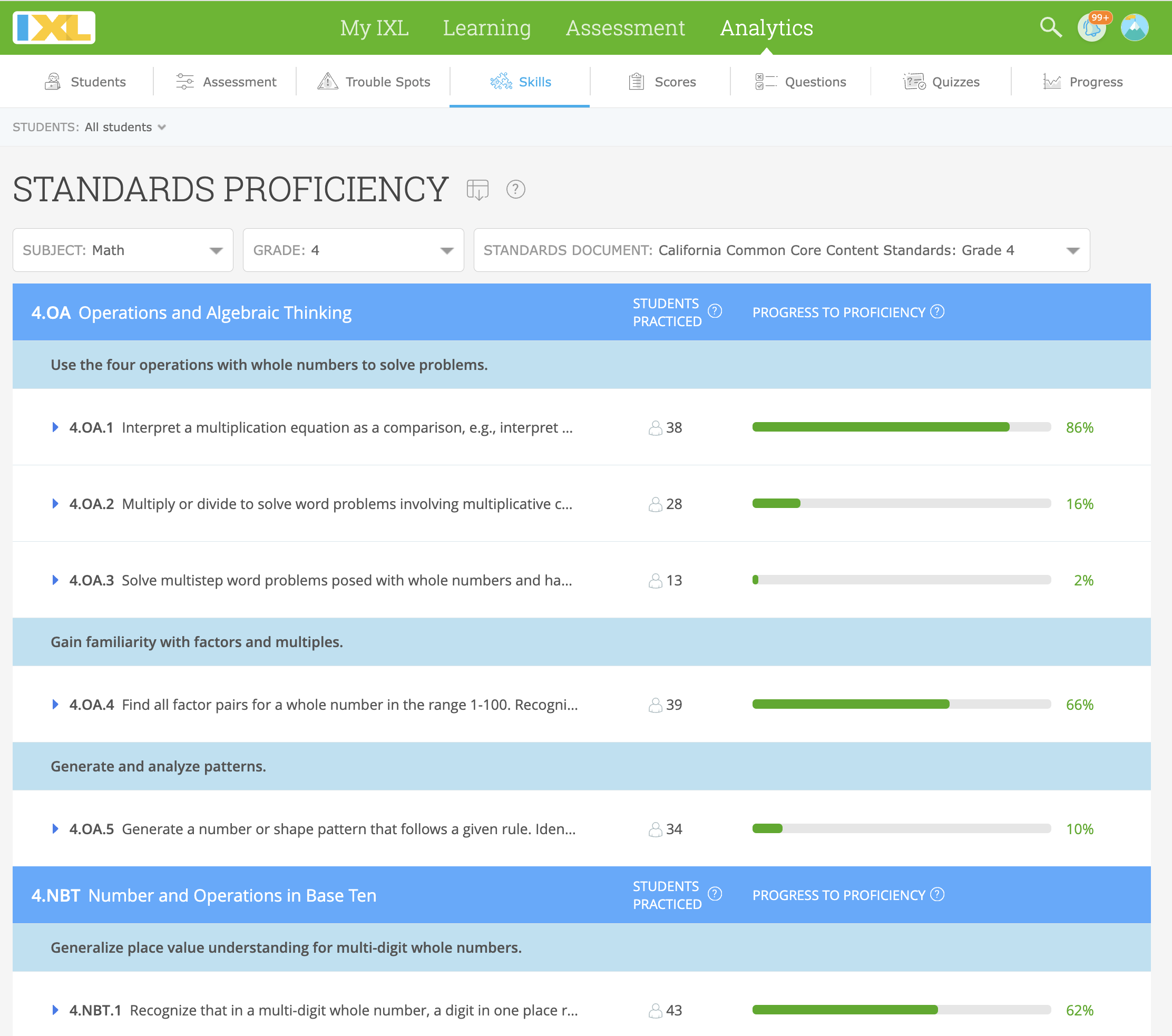The width and height of the screenshot is (1172, 1036).
Task: Expand standard 4.OA.1 details
Action: [55, 427]
